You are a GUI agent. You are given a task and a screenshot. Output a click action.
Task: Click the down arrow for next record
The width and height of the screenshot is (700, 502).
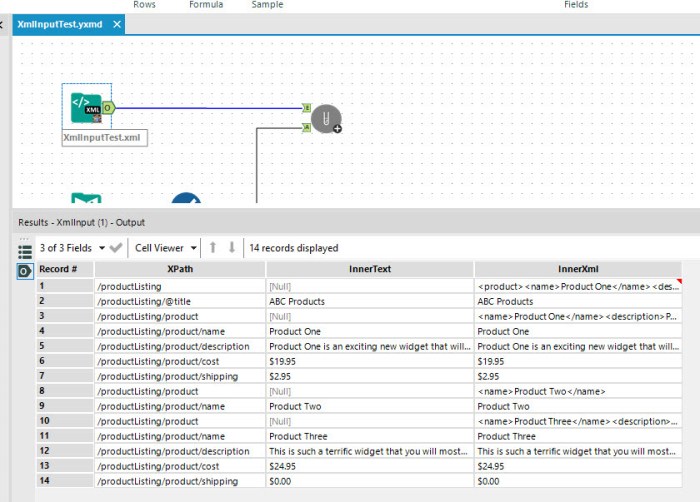coord(232,248)
